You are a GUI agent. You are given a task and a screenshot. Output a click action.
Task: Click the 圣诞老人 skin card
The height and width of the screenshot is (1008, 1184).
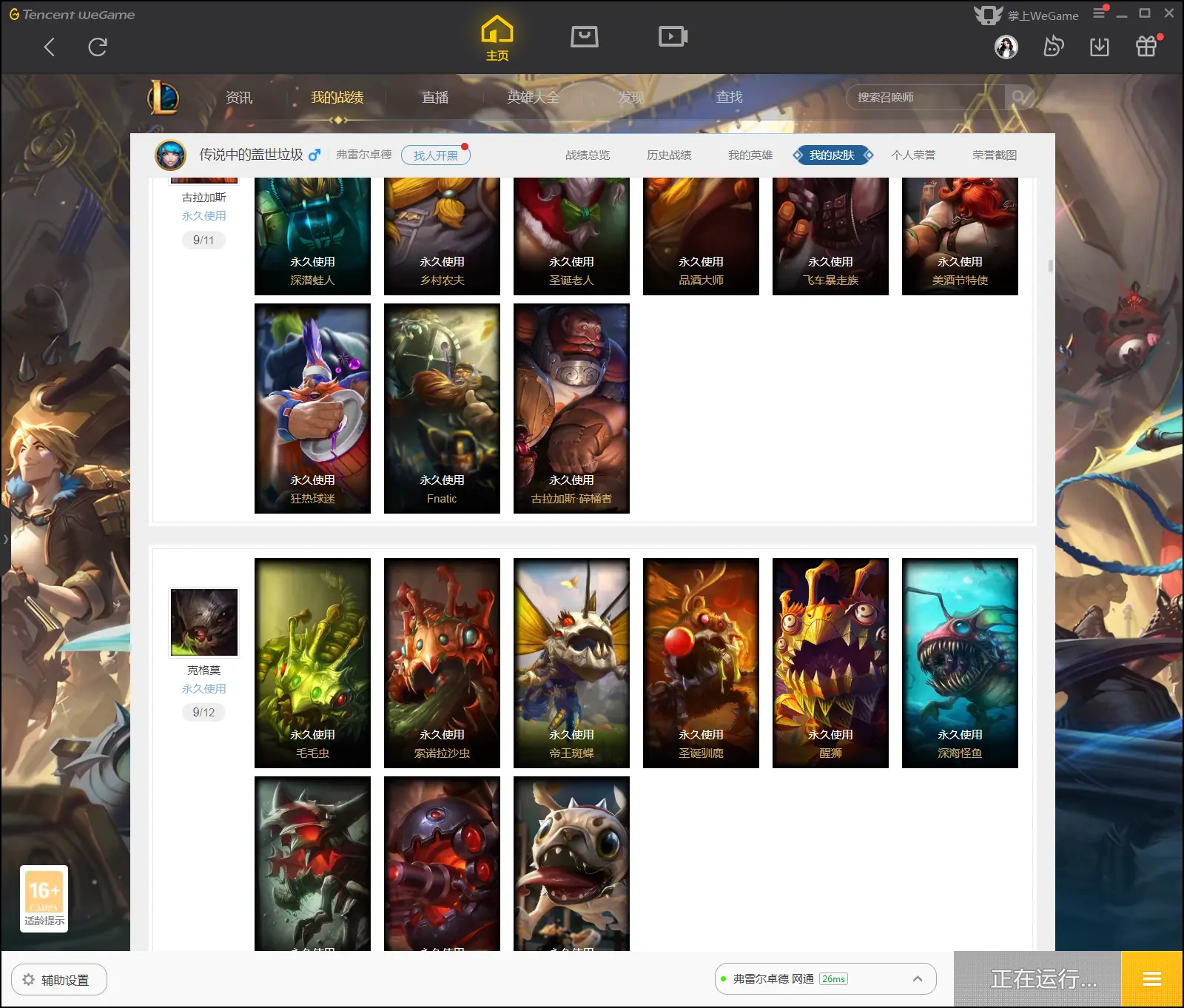click(571, 236)
